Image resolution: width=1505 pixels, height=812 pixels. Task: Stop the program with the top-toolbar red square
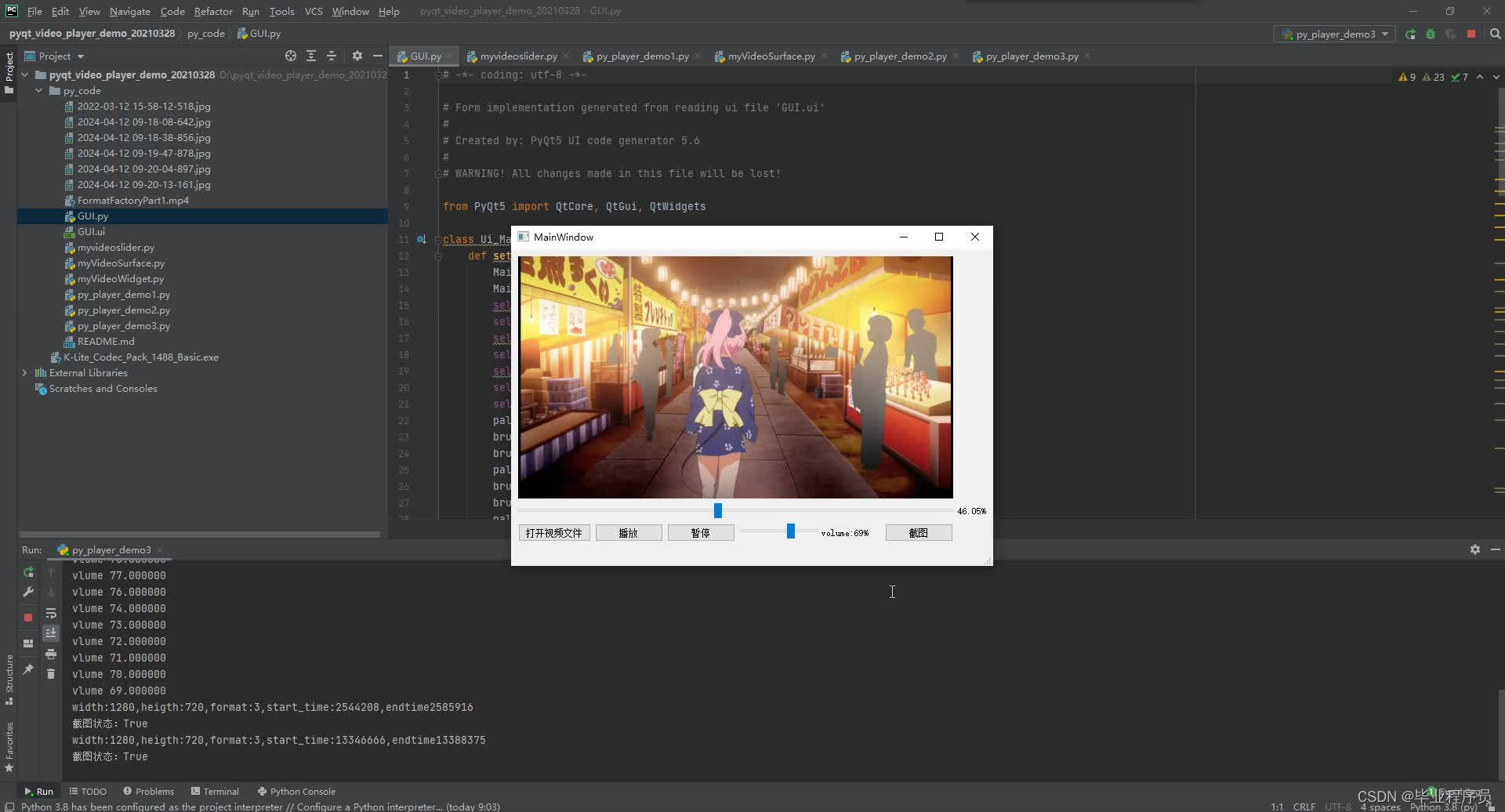pos(1471,34)
